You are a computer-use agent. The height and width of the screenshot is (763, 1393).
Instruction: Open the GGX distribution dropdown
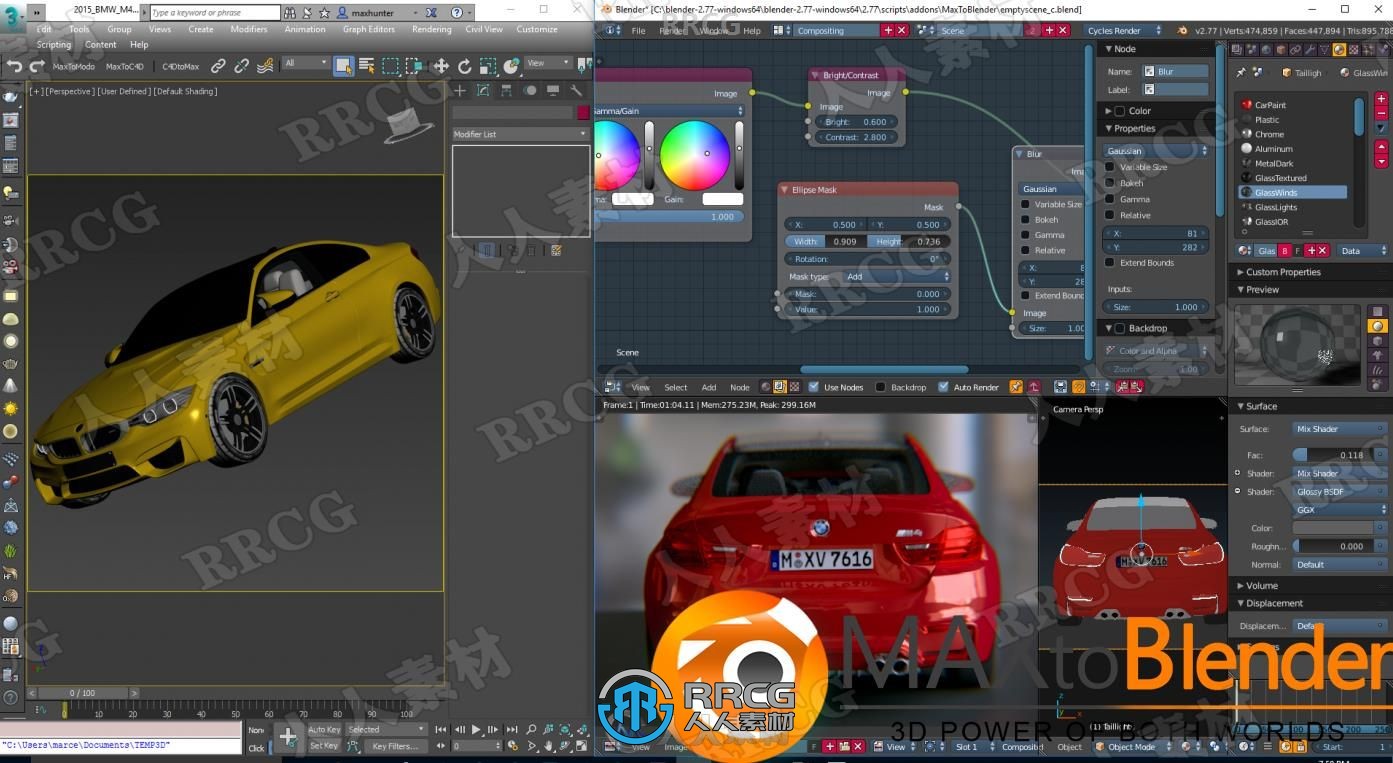[x=1340, y=510]
